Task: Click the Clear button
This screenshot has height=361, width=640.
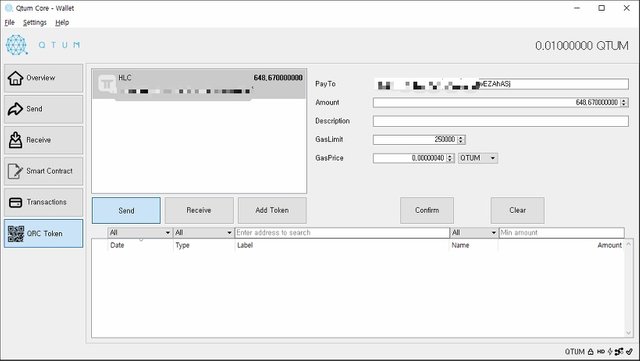Action: [518, 210]
